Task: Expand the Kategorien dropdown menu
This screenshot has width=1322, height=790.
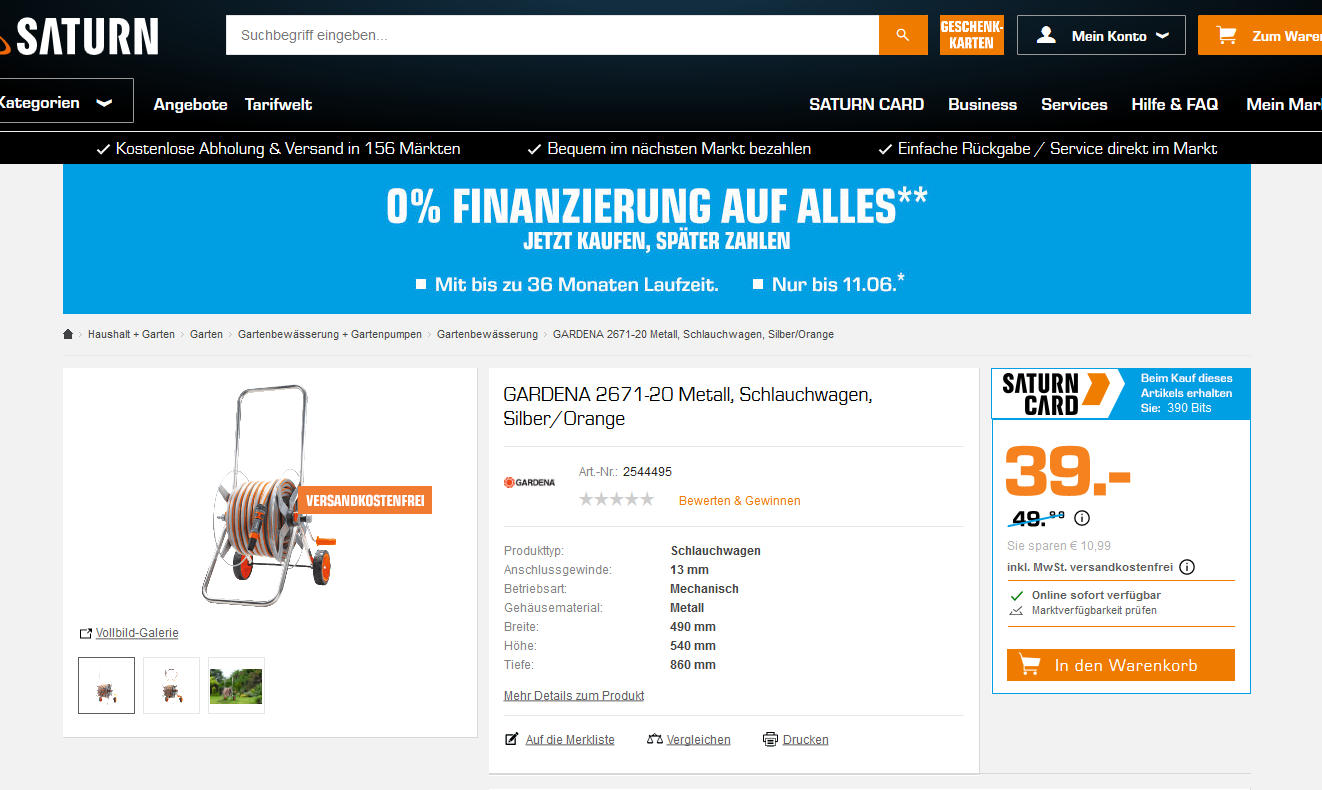Action: pyautogui.click(x=62, y=101)
